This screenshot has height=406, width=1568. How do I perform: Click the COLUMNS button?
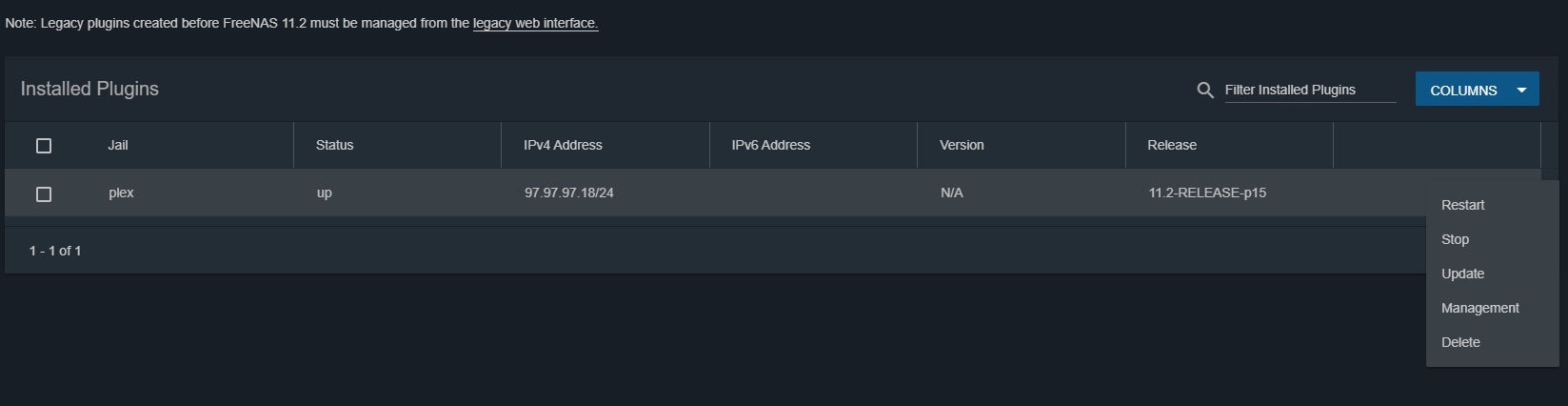[1463, 90]
